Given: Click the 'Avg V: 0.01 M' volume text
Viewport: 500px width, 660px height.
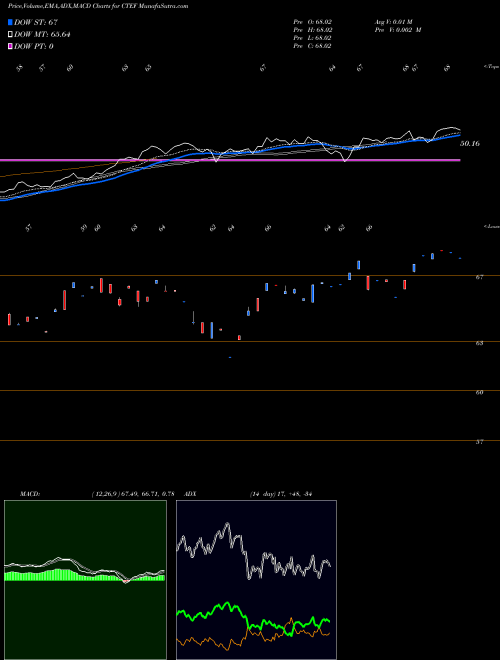Looking at the screenshot, I should tap(394, 22).
